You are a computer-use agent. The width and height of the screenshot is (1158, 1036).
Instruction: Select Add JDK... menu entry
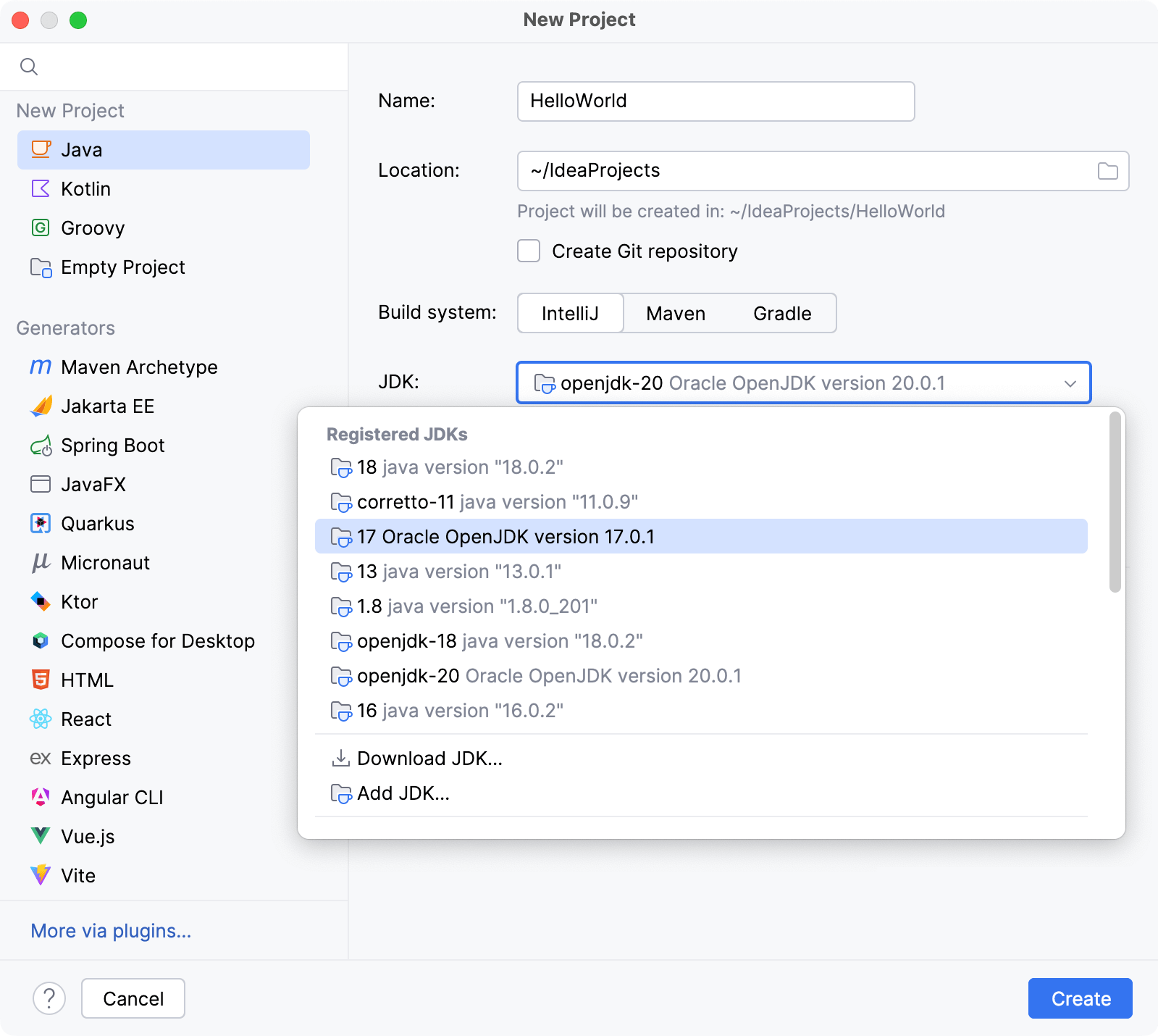coord(403,793)
